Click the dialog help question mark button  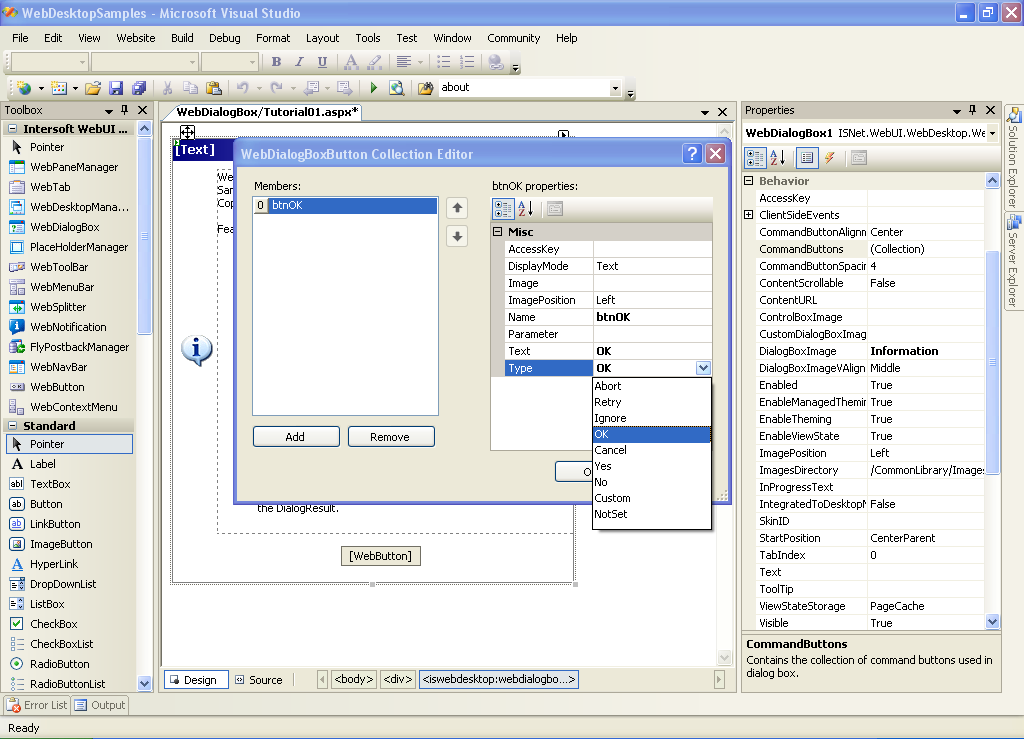click(x=692, y=153)
